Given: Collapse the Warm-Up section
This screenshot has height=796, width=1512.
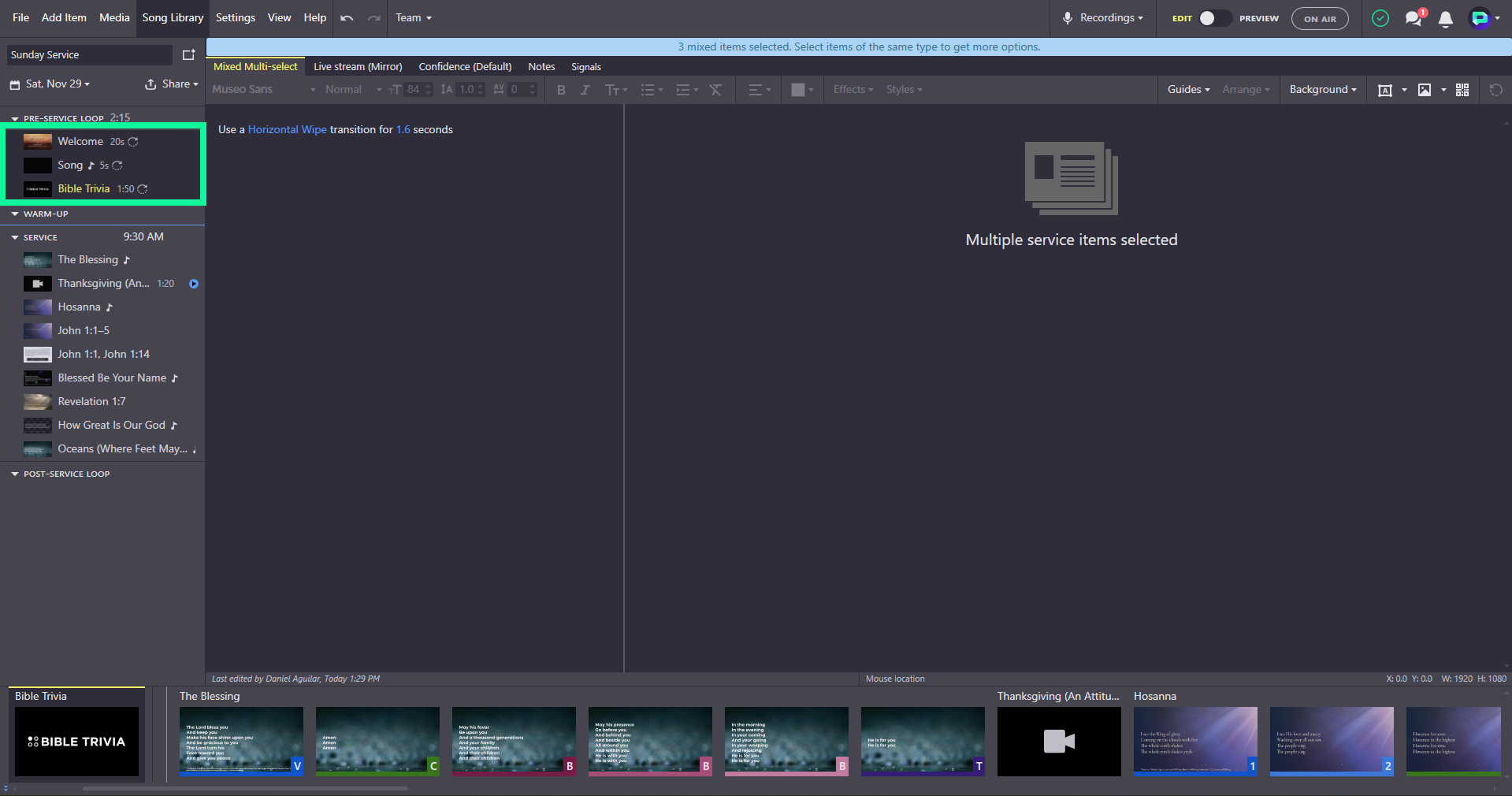Looking at the screenshot, I should 15,214.
